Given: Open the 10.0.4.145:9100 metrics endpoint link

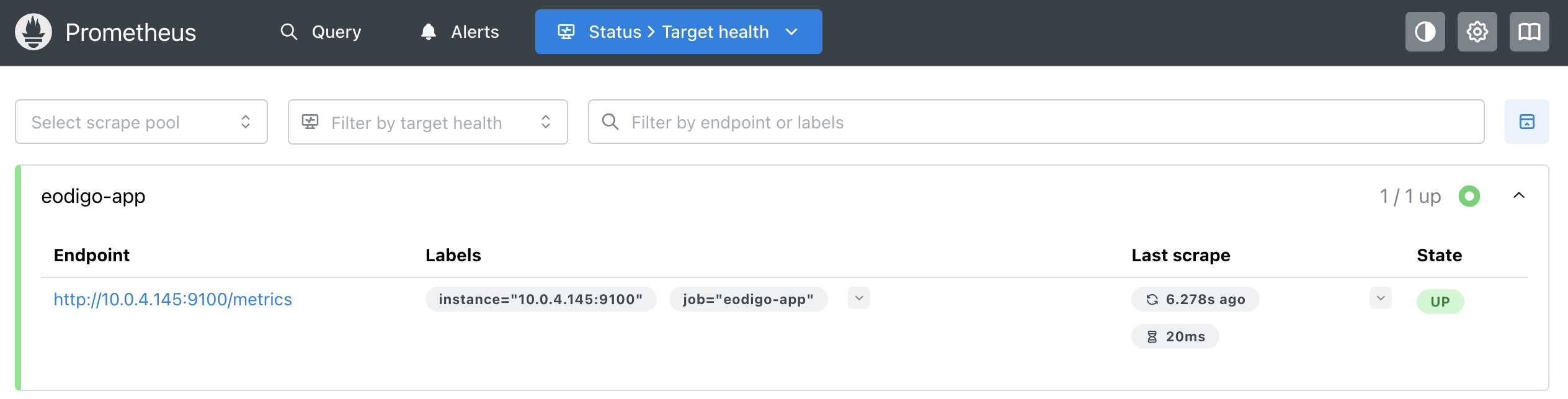Looking at the screenshot, I should tap(172, 299).
